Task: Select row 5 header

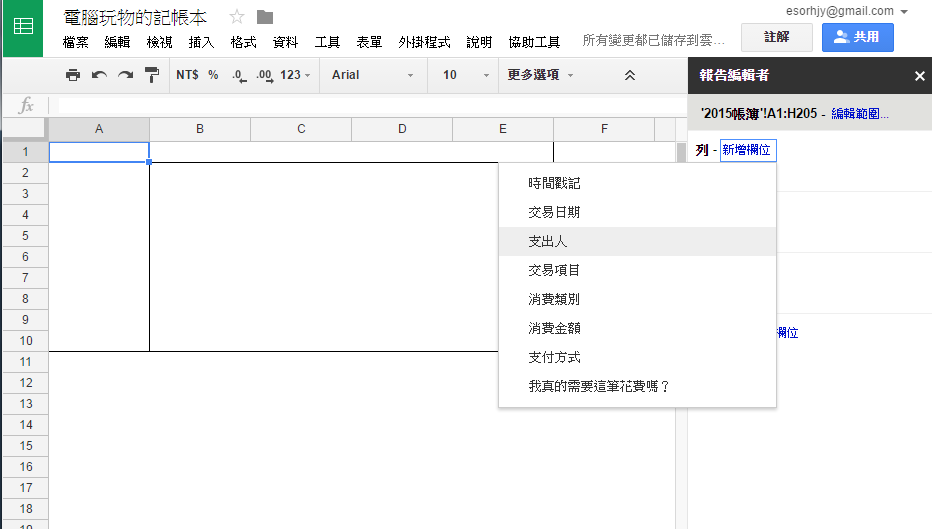Action: pos(26,235)
